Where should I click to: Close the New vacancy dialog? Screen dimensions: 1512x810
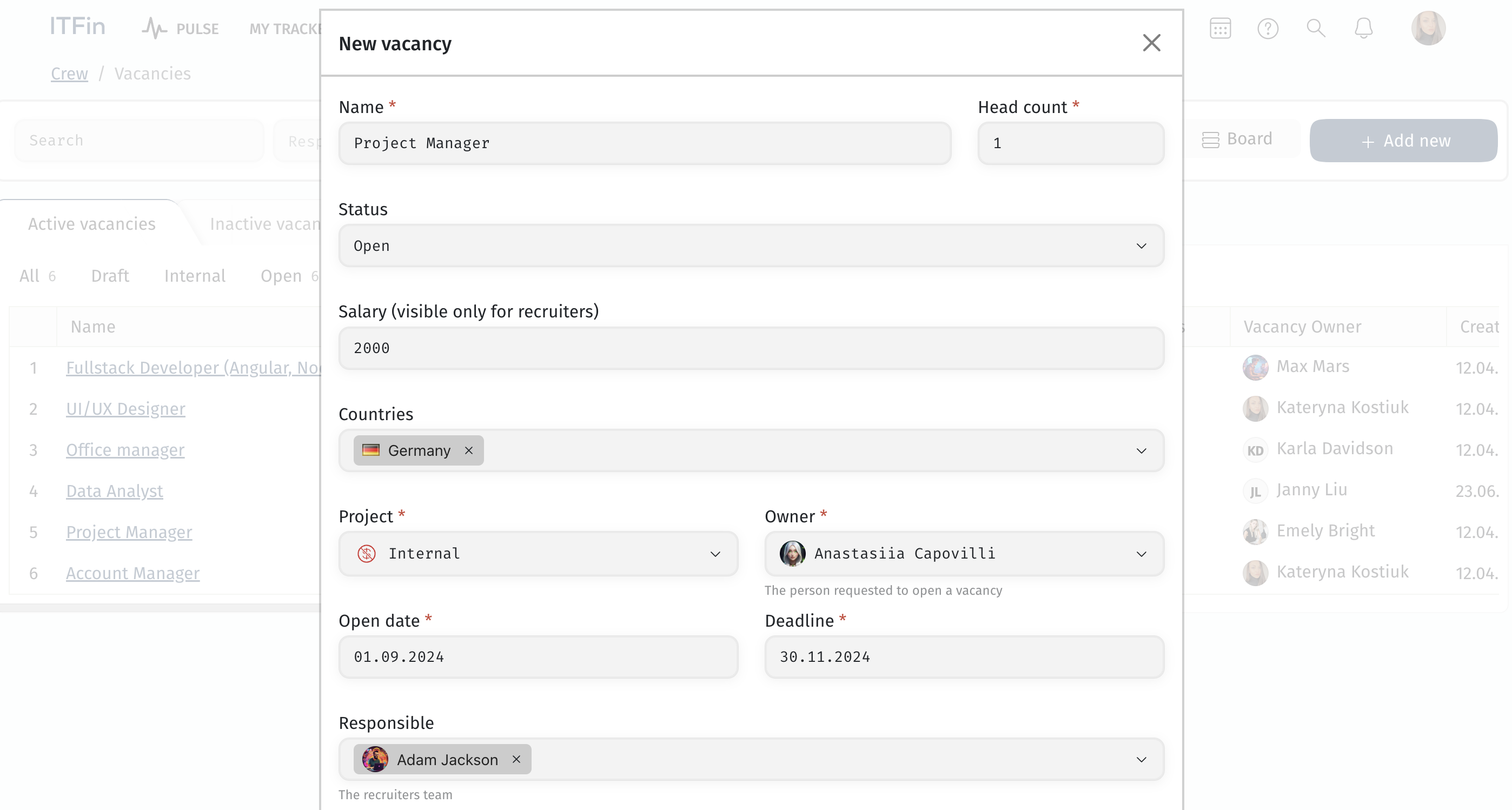[x=1152, y=43]
